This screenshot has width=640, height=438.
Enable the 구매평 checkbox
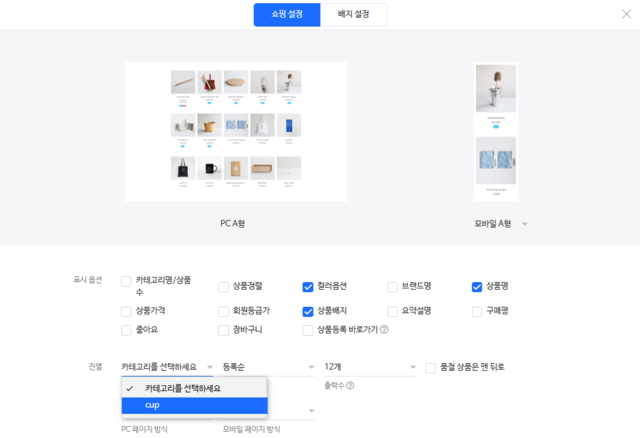[x=477, y=312]
